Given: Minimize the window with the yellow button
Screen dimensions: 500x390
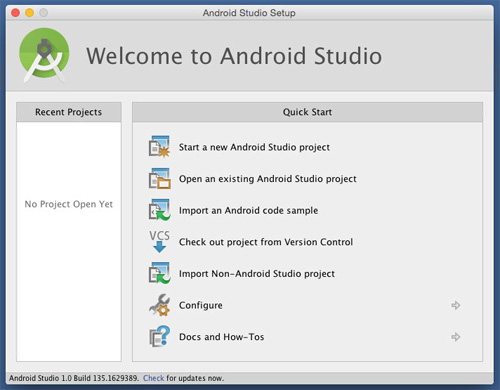Looking at the screenshot, I should click(x=29, y=13).
